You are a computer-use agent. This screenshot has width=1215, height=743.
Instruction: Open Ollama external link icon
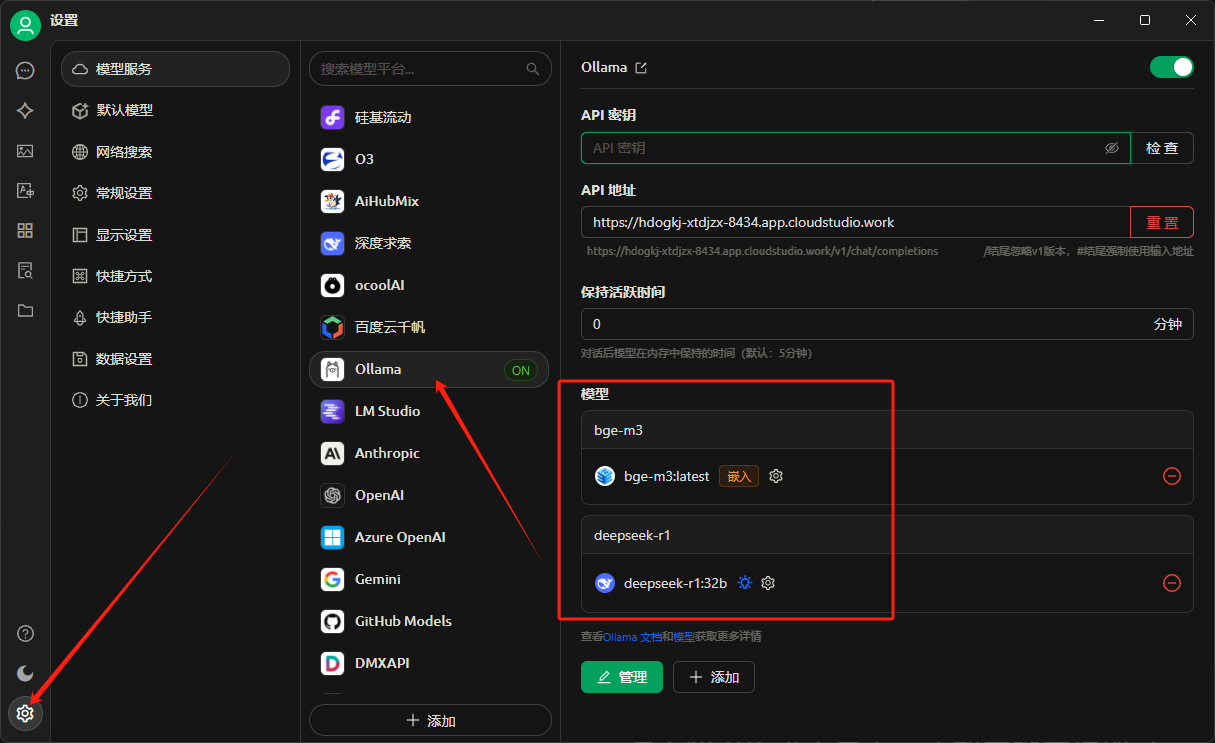[x=642, y=68]
